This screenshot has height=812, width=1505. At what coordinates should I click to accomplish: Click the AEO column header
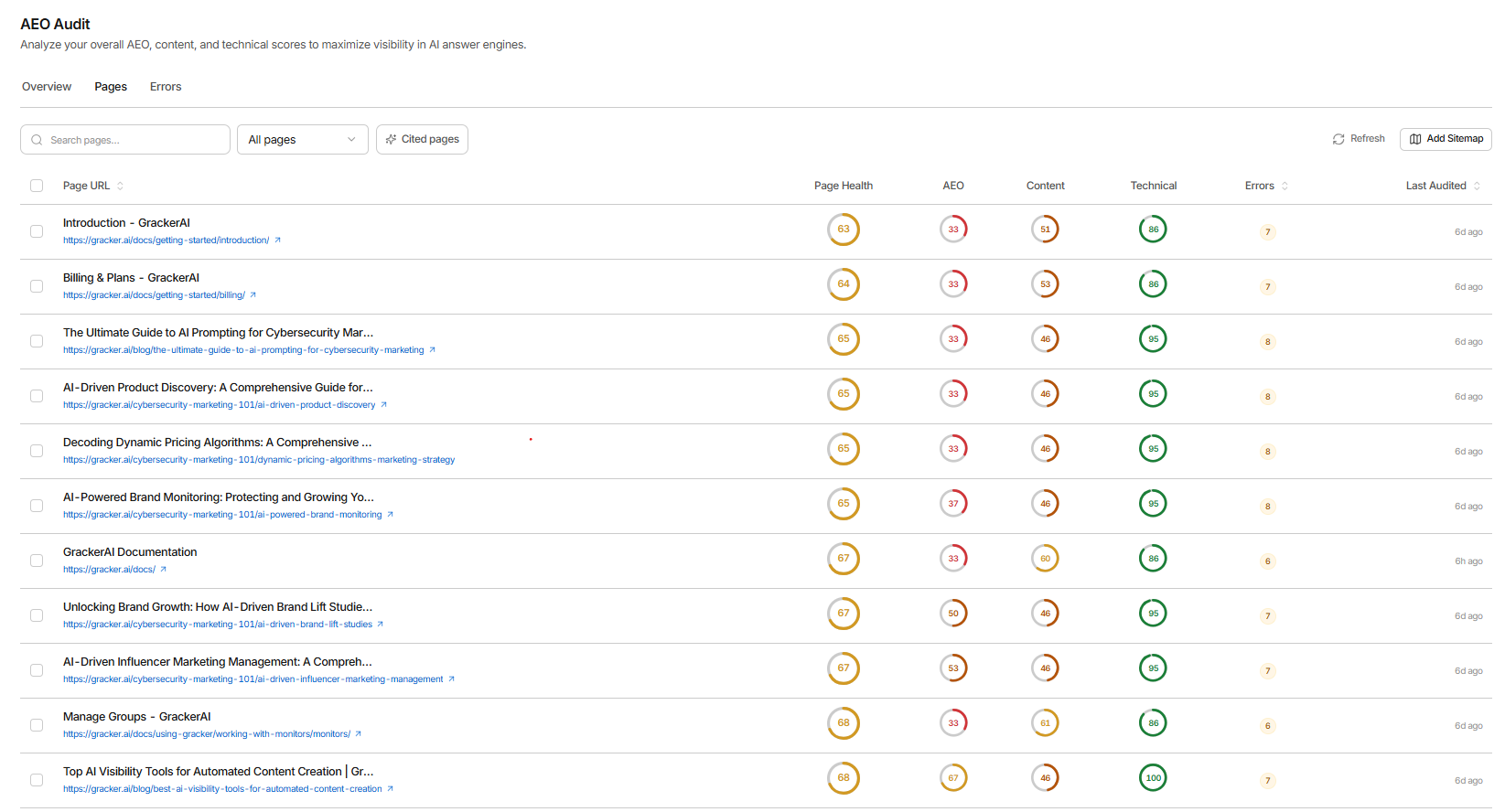coord(953,186)
